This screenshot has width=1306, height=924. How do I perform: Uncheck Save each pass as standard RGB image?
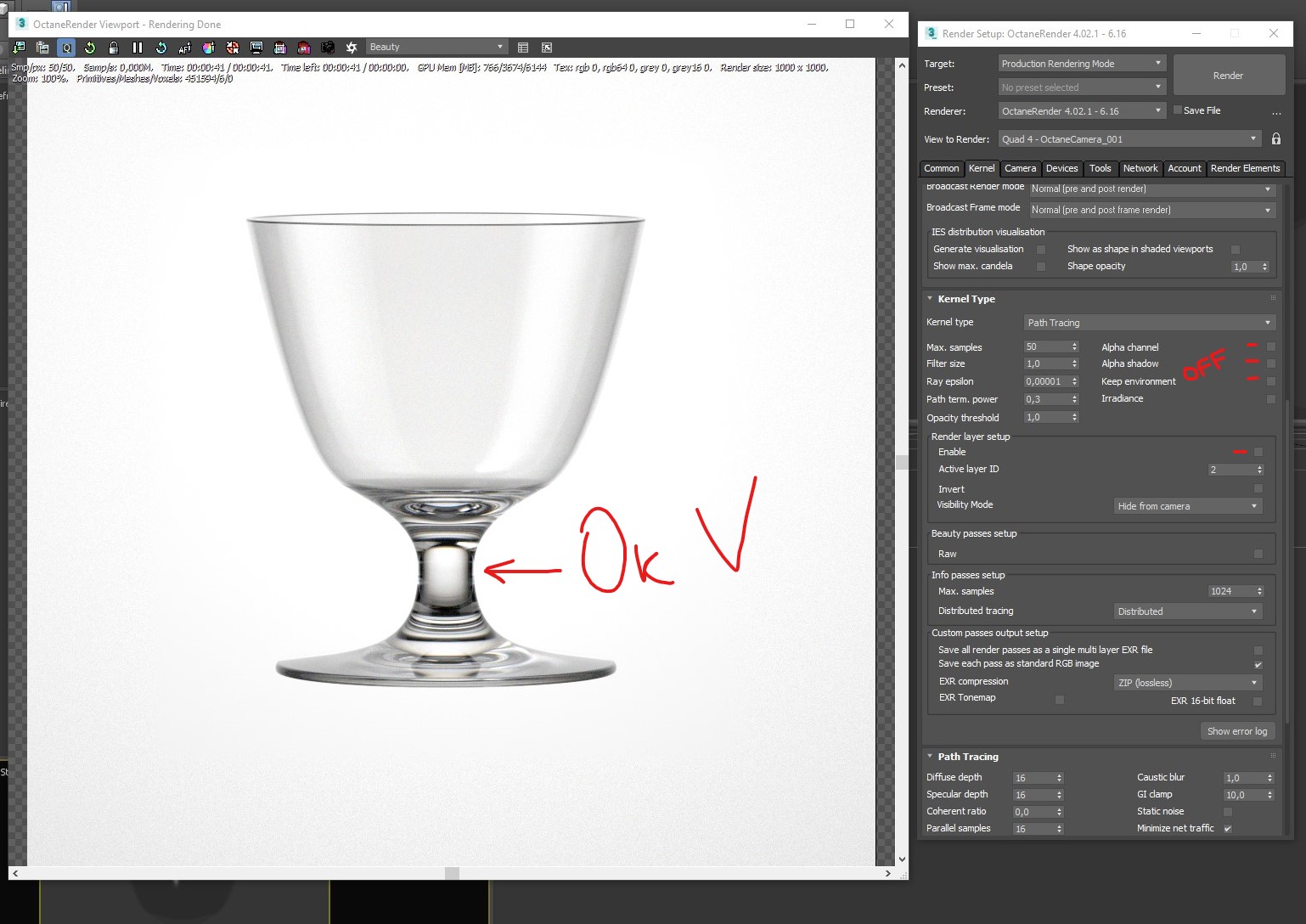click(x=1258, y=664)
